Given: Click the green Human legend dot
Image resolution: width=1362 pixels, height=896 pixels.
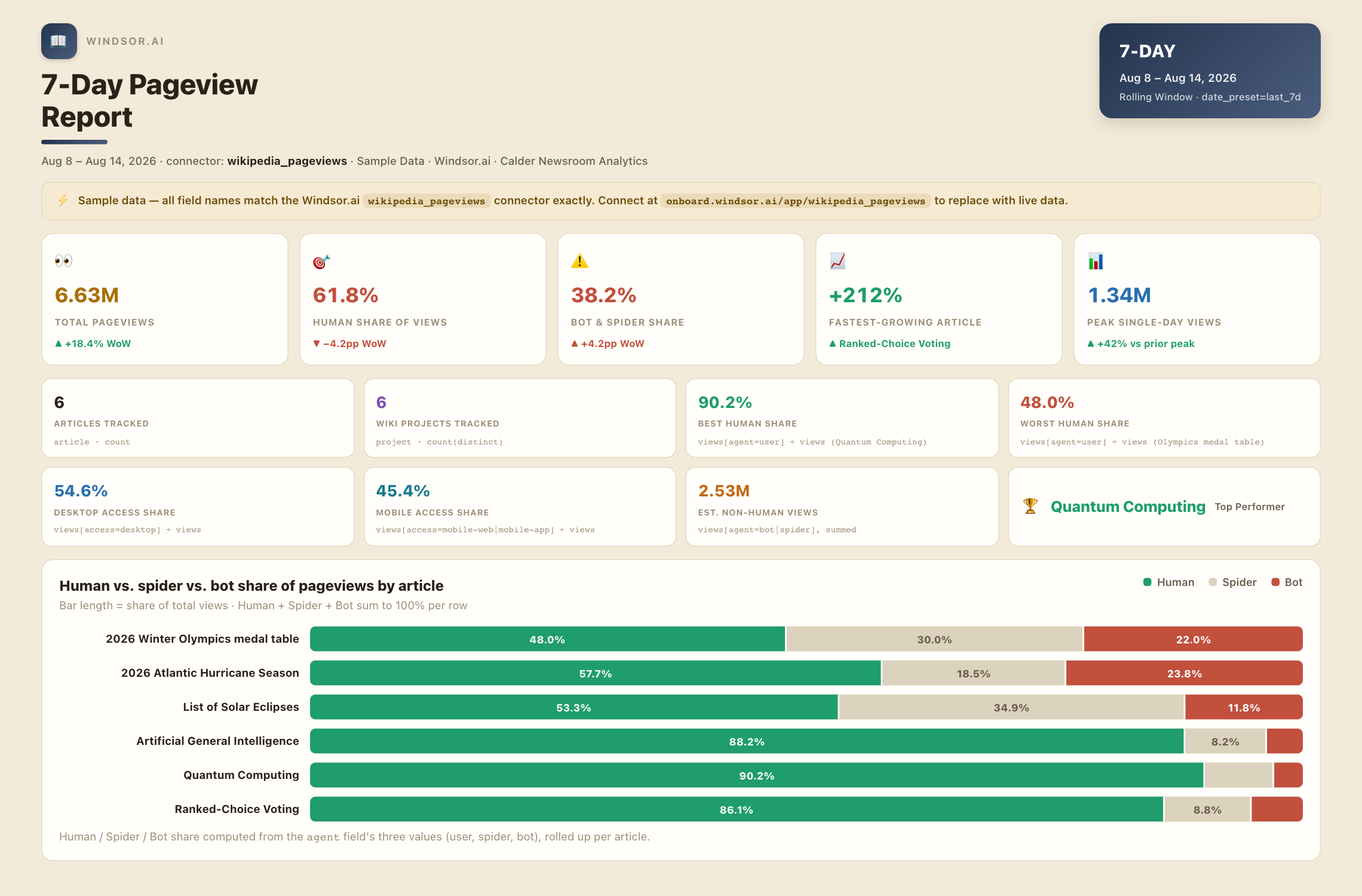Looking at the screenshot, I should click(1147, 582).
